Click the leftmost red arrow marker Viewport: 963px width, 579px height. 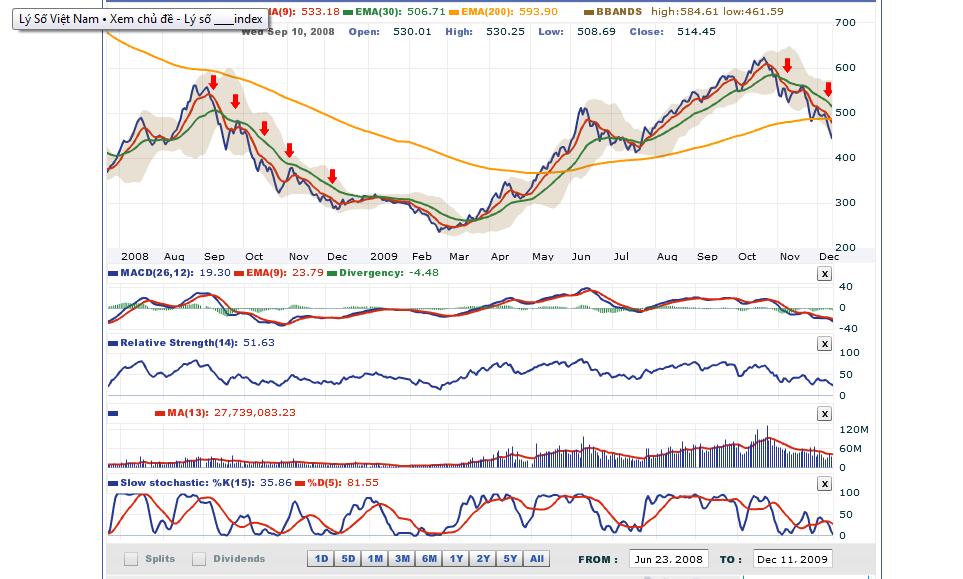point(213,82)
